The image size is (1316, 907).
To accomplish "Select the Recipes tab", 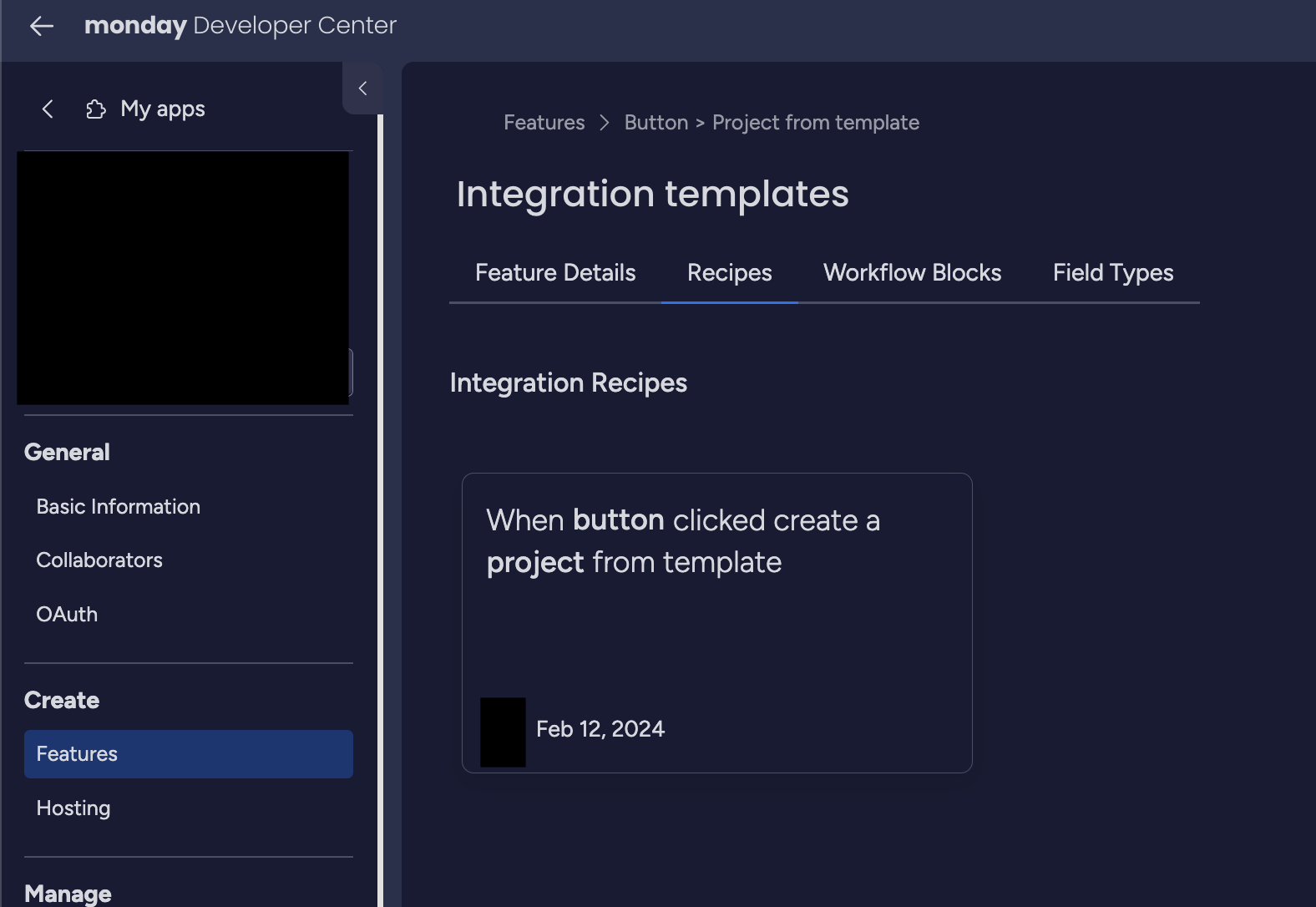I will click(x=730, y=273).
